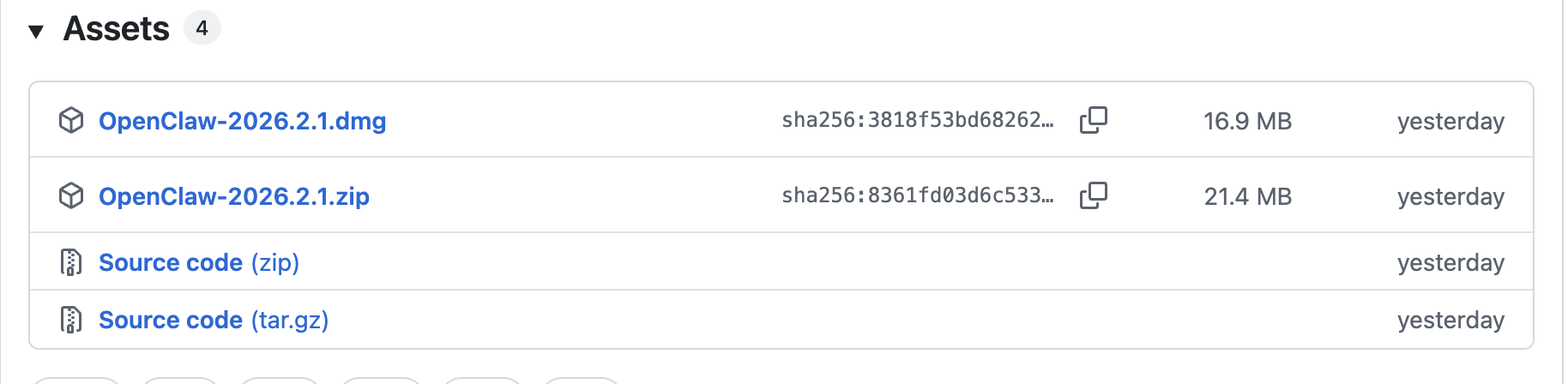Click package icon beside OpenClaw-2026.2.1.dmg
Viewport: 1568px width, 384px height.
[x=71, y=121]
